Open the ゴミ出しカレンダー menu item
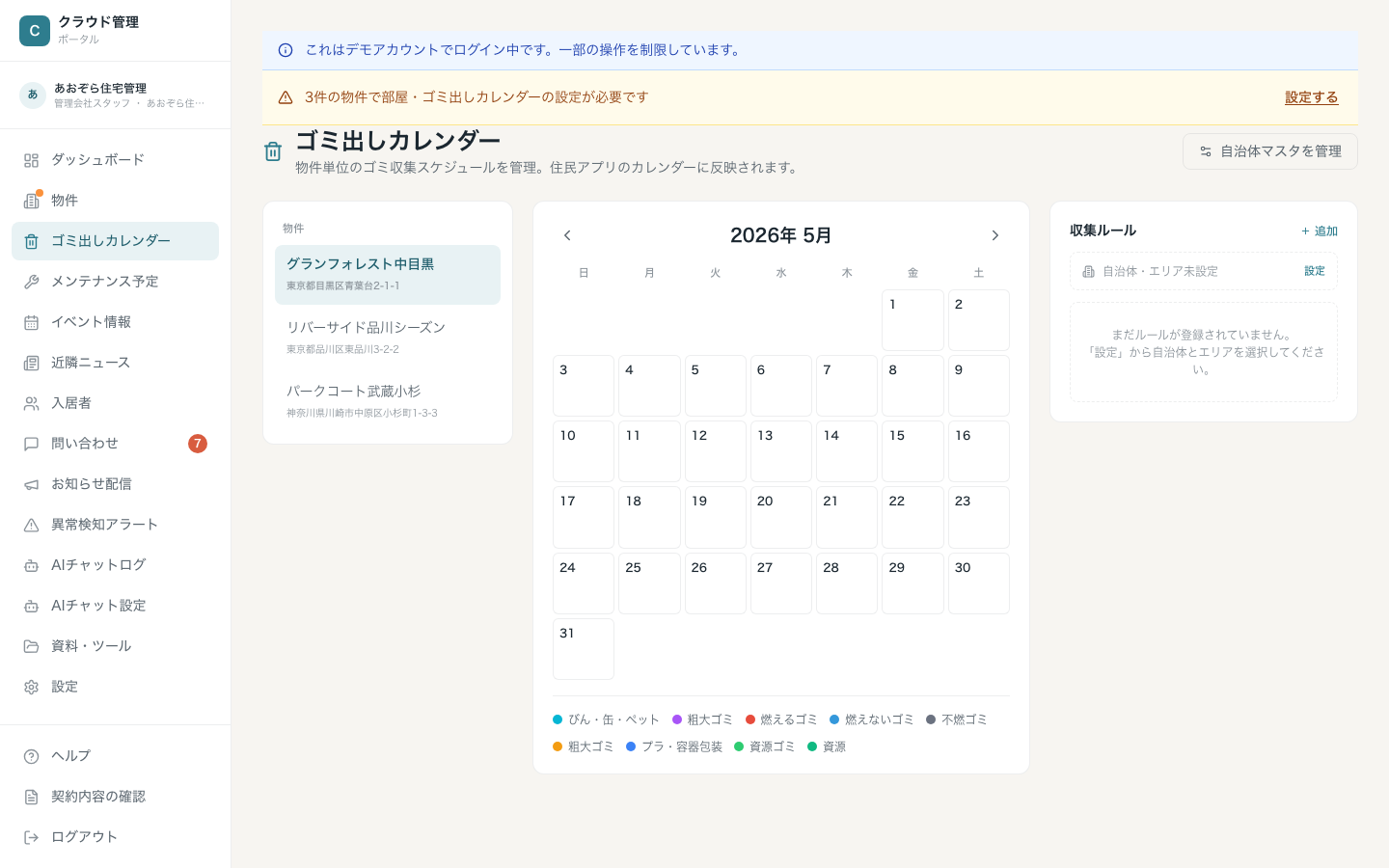This screenshot has width=1389, height=868. 115,241
